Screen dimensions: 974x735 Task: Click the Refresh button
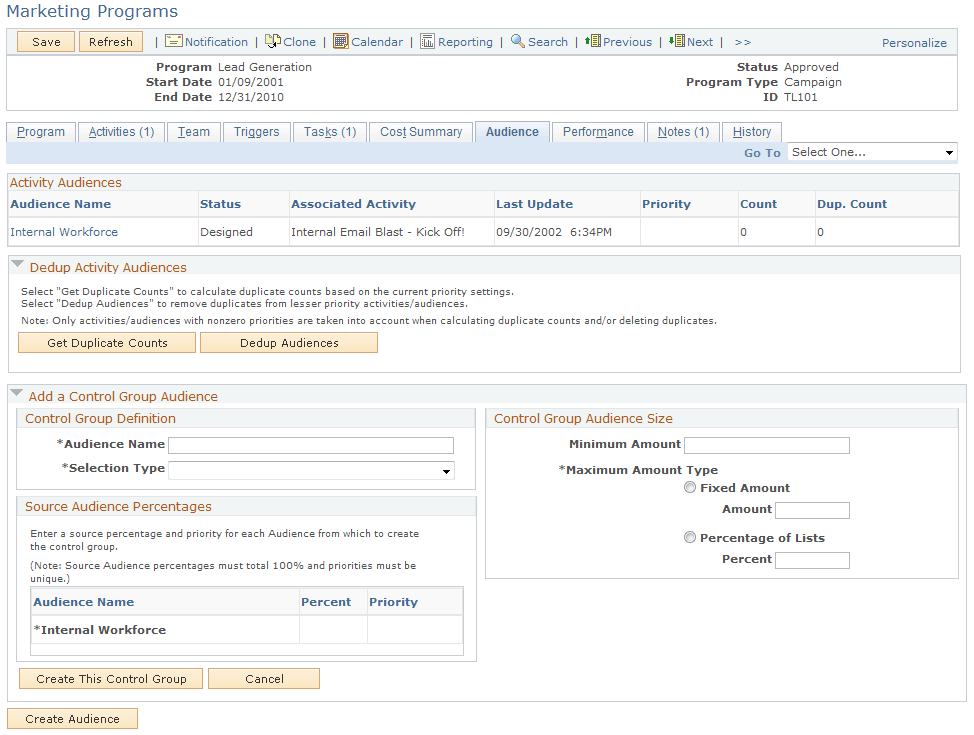pyautogui.click(x=111, y=42)
